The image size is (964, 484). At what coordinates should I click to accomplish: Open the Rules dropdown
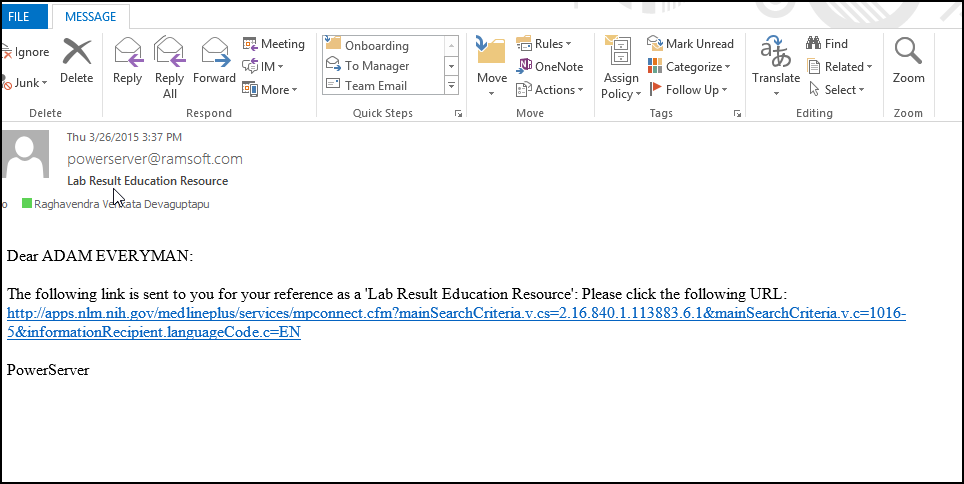coord(545,44)
